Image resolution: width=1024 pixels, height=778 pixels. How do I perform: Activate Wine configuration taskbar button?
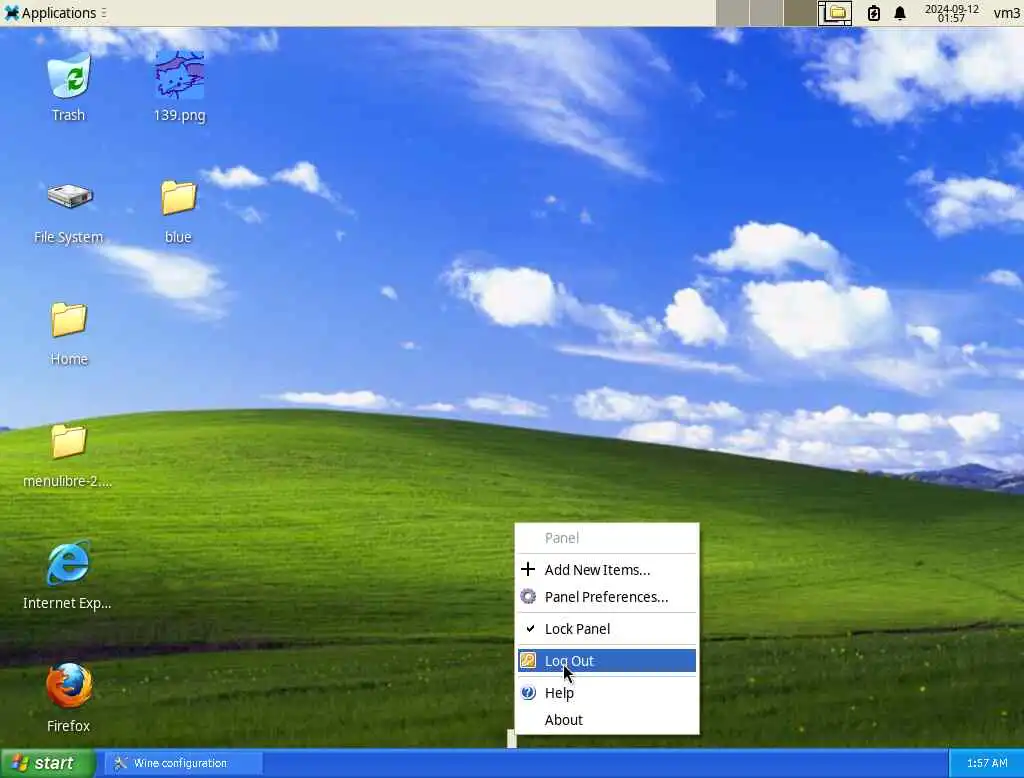coord(184,763)
